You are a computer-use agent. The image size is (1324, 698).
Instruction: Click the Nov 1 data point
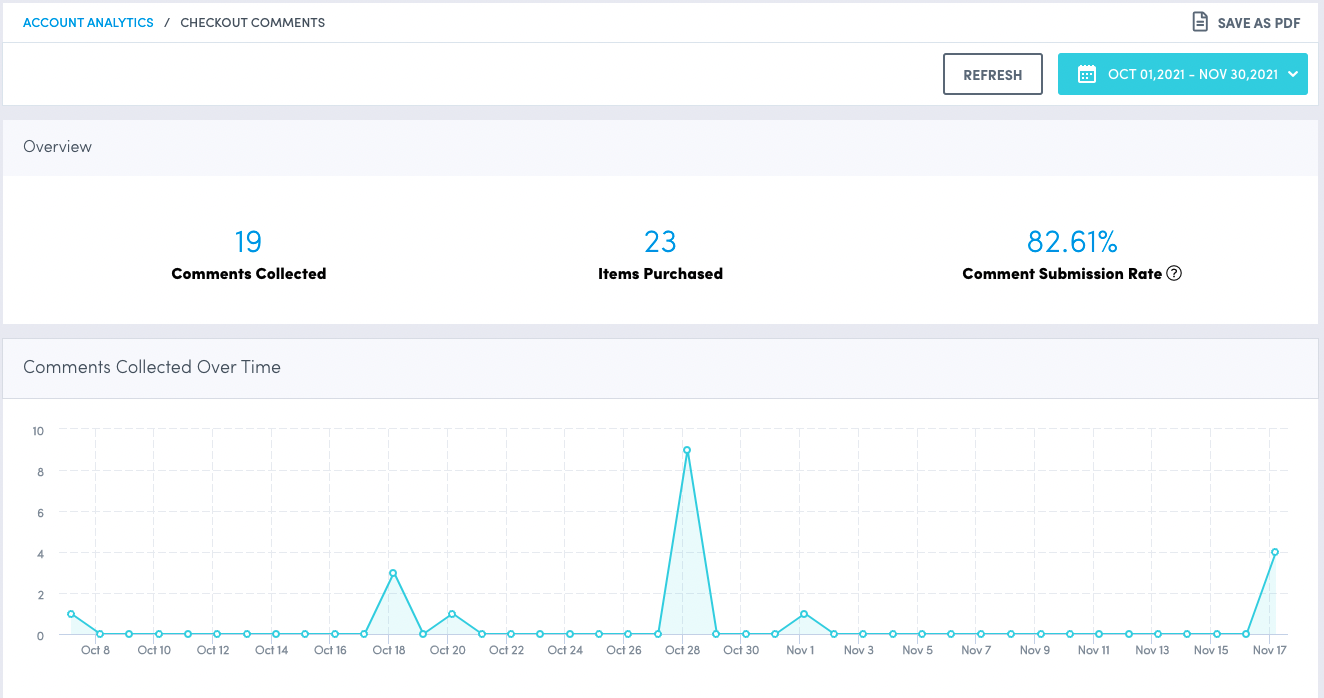pyautogui.click(x=804, y=614)
